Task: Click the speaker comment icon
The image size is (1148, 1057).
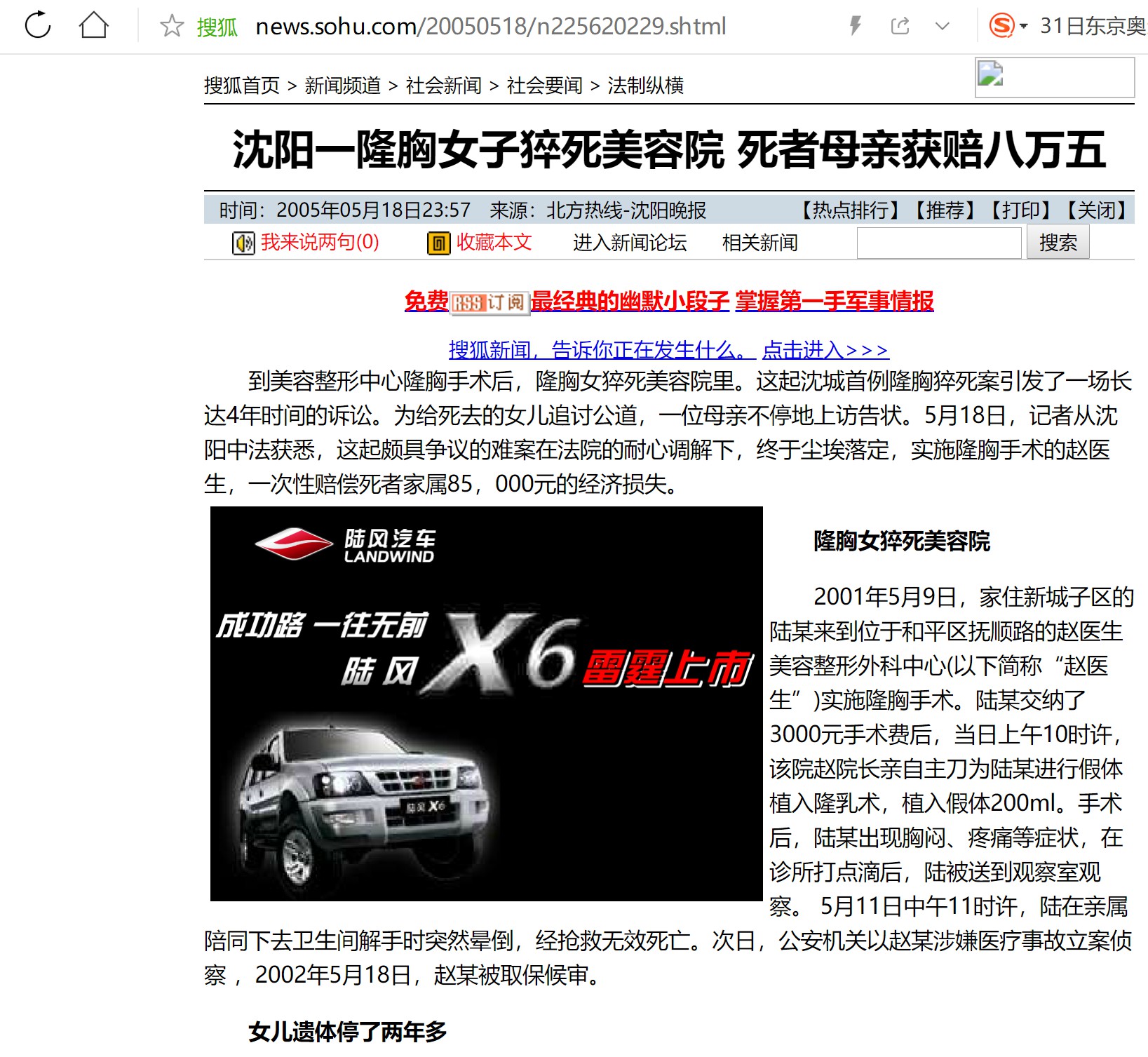Action: [x=243, y=243]
